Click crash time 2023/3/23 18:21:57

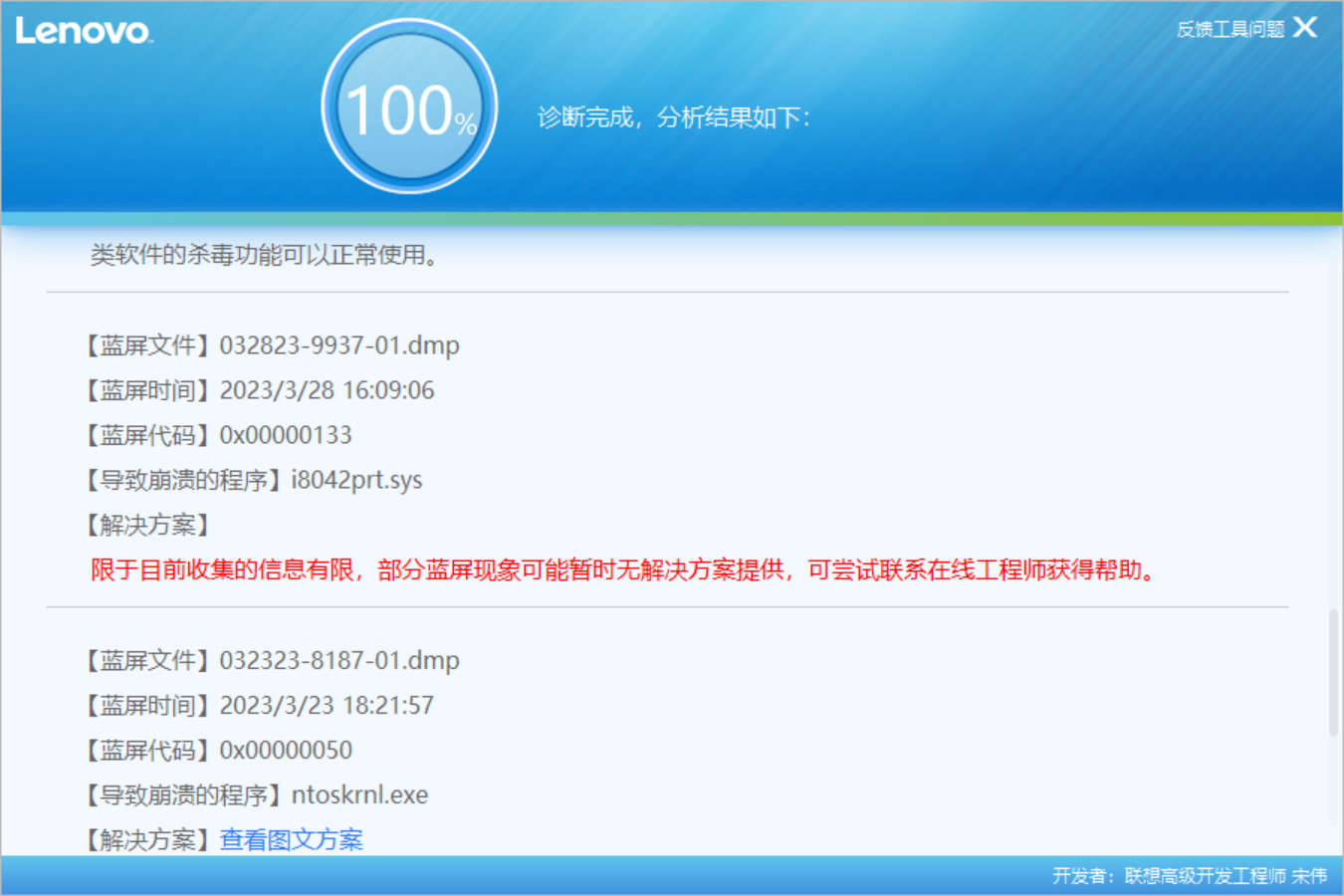[x=327, y=705]
